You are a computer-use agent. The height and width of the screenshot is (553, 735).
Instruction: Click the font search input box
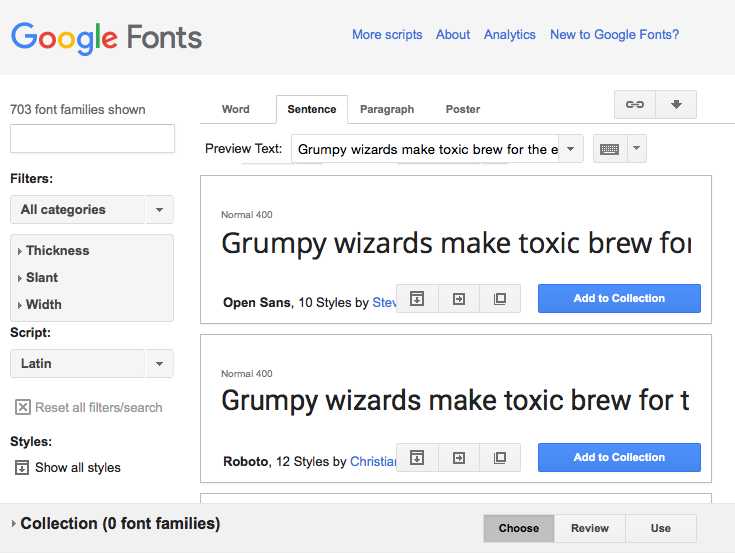92,138
